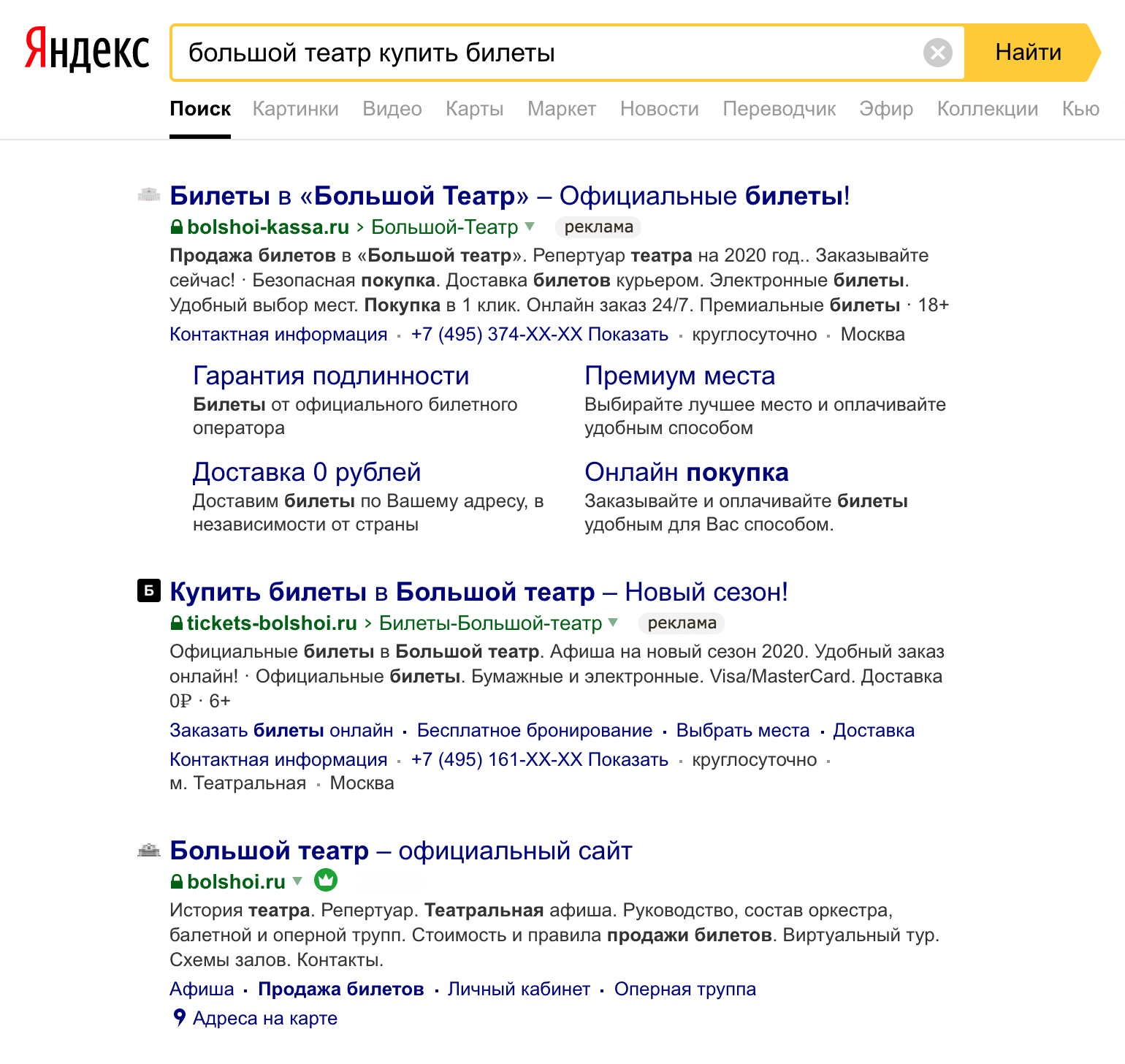
Task: Show the phone number +7 (495) 374-XX-XX
Action: coord(540,335)
